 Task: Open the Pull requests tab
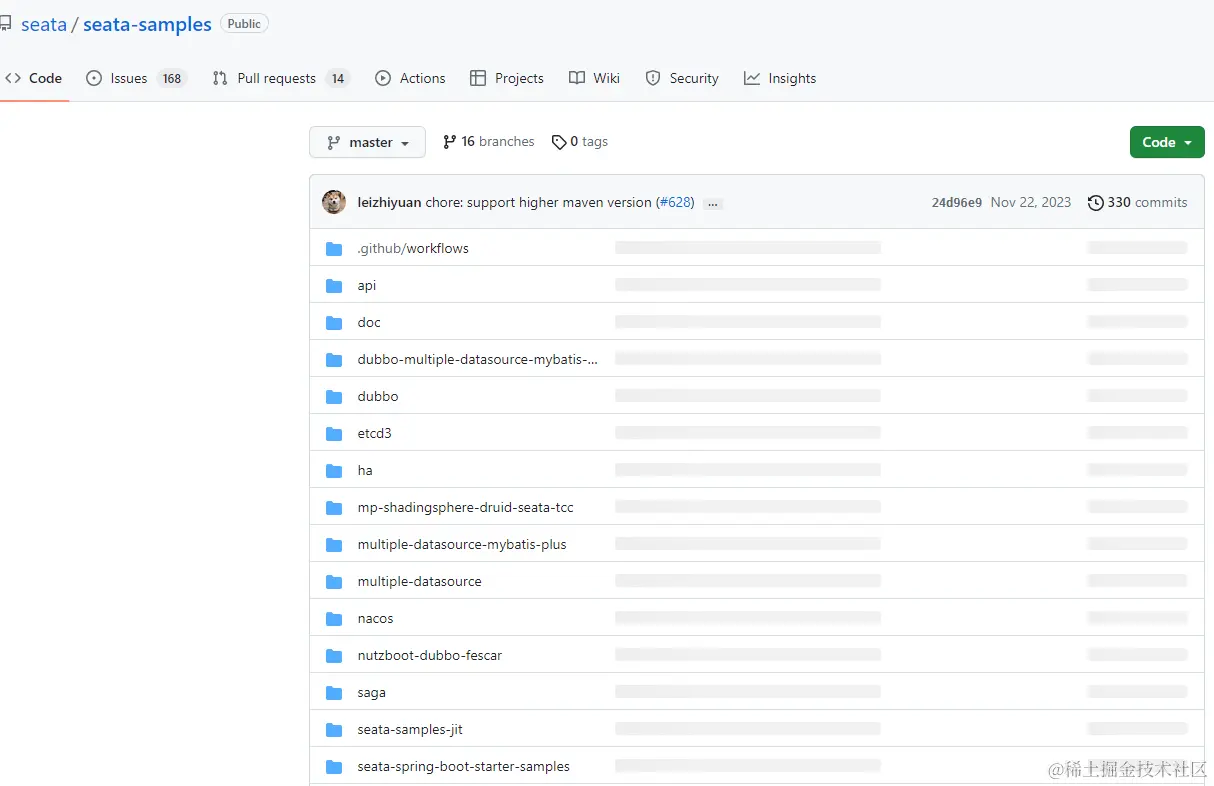tap(281, 78)
